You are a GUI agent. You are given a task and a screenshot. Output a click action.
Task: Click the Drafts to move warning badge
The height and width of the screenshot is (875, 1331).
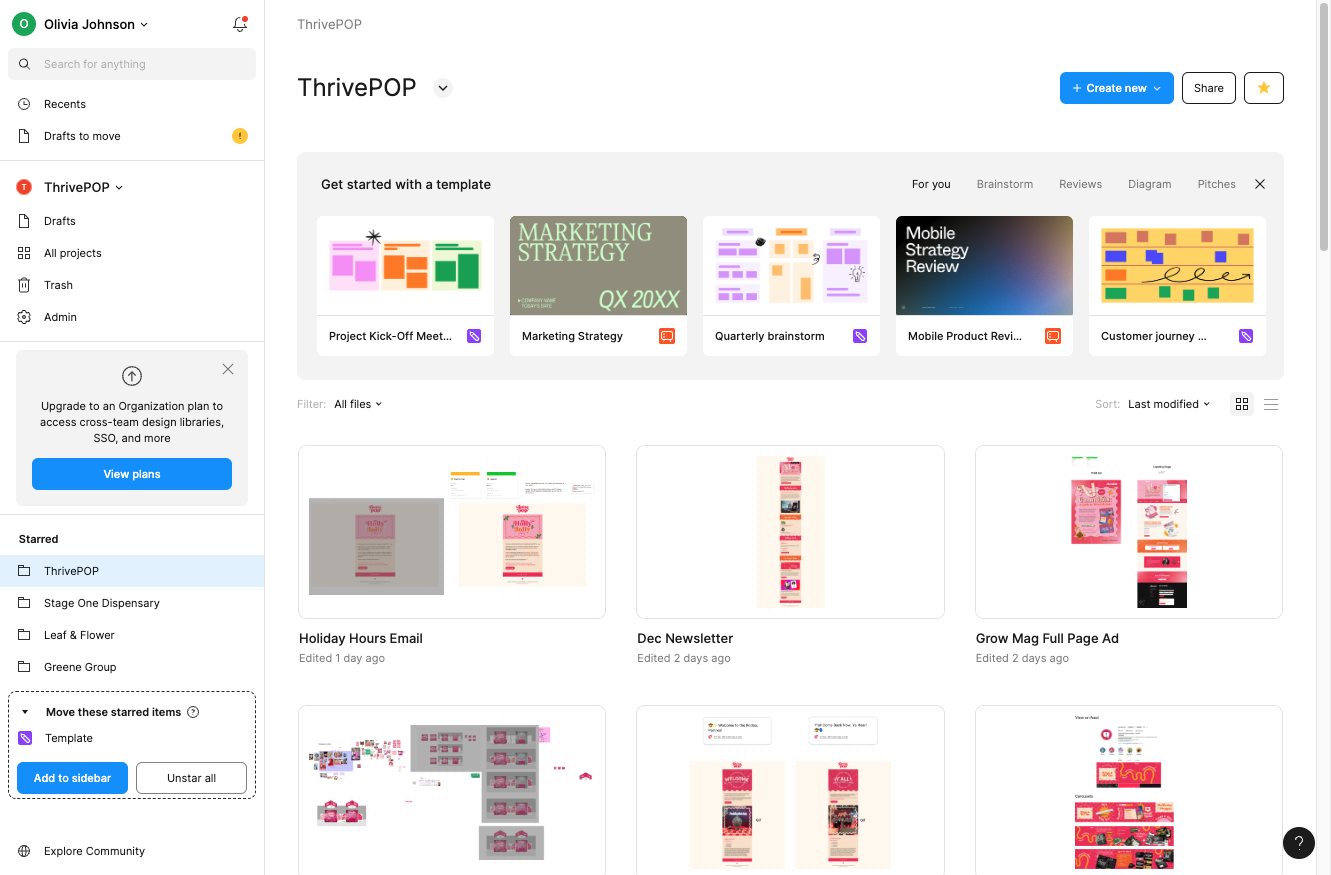pos(240,136)
